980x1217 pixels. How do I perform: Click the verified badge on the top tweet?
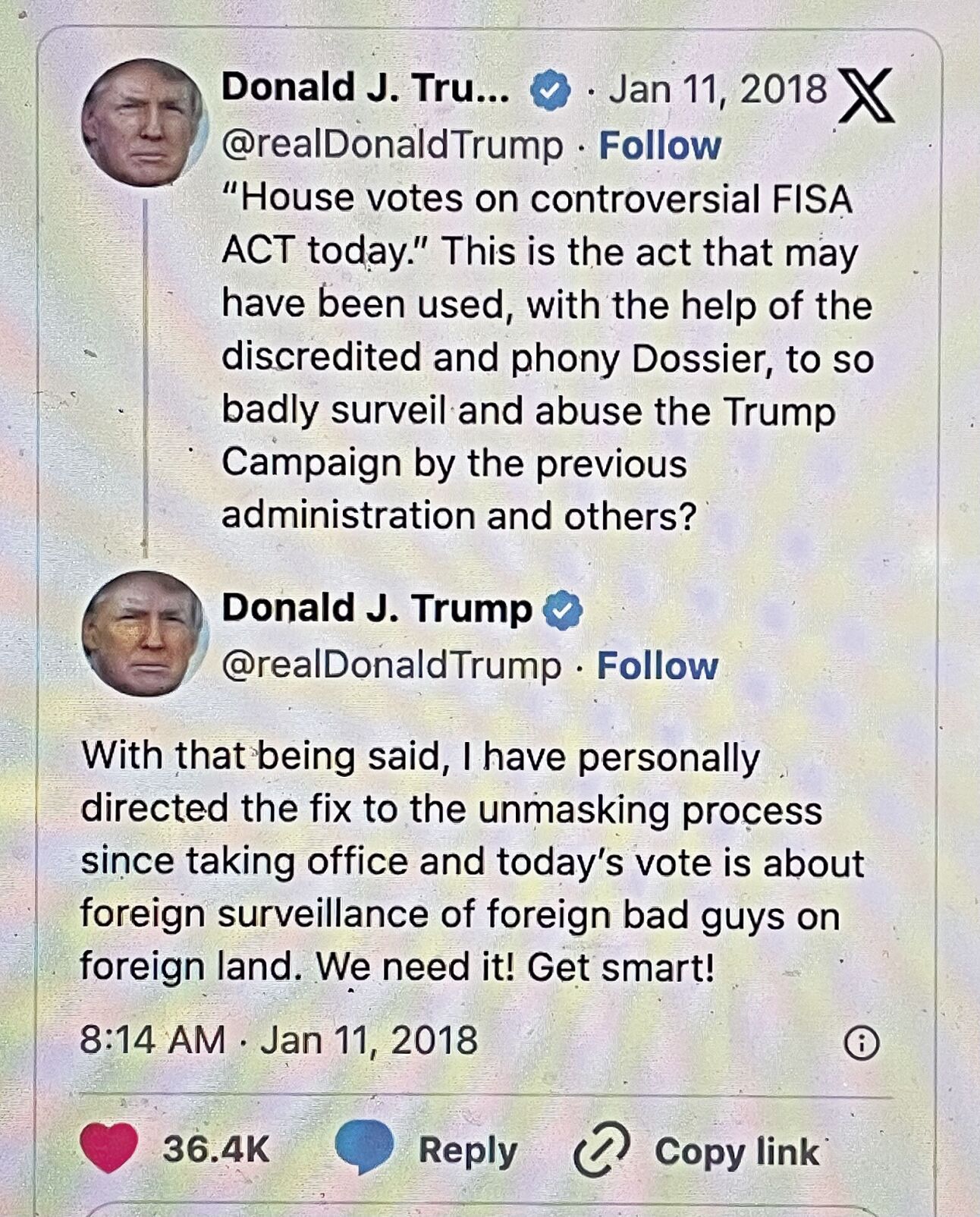(550, 90)
